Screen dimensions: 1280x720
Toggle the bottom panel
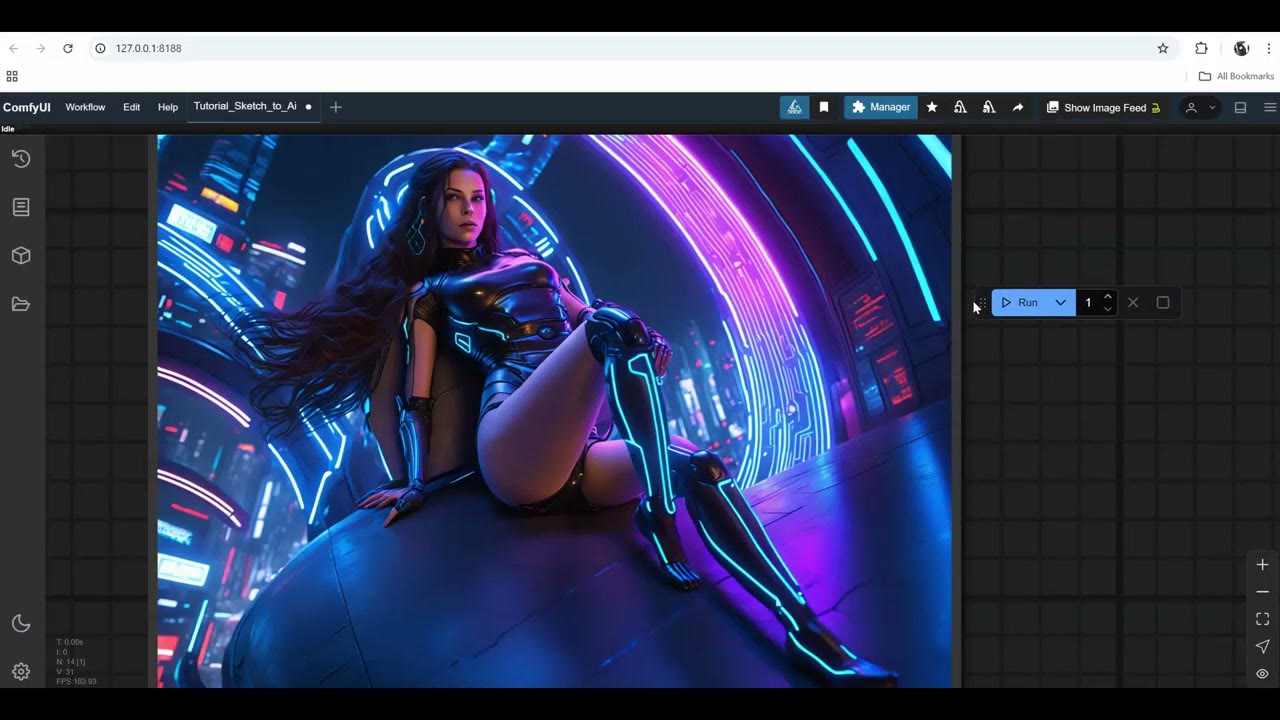(x=1241, y=107)
